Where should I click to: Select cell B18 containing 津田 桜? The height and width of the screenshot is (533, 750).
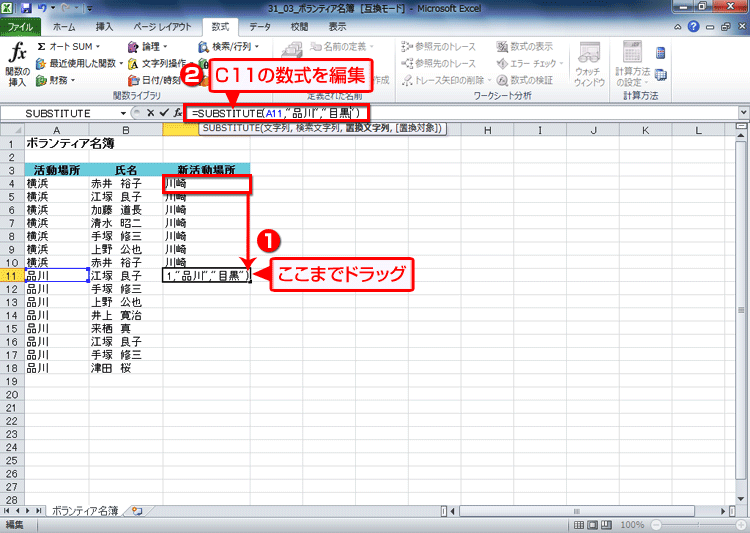(x=126, y=368)
